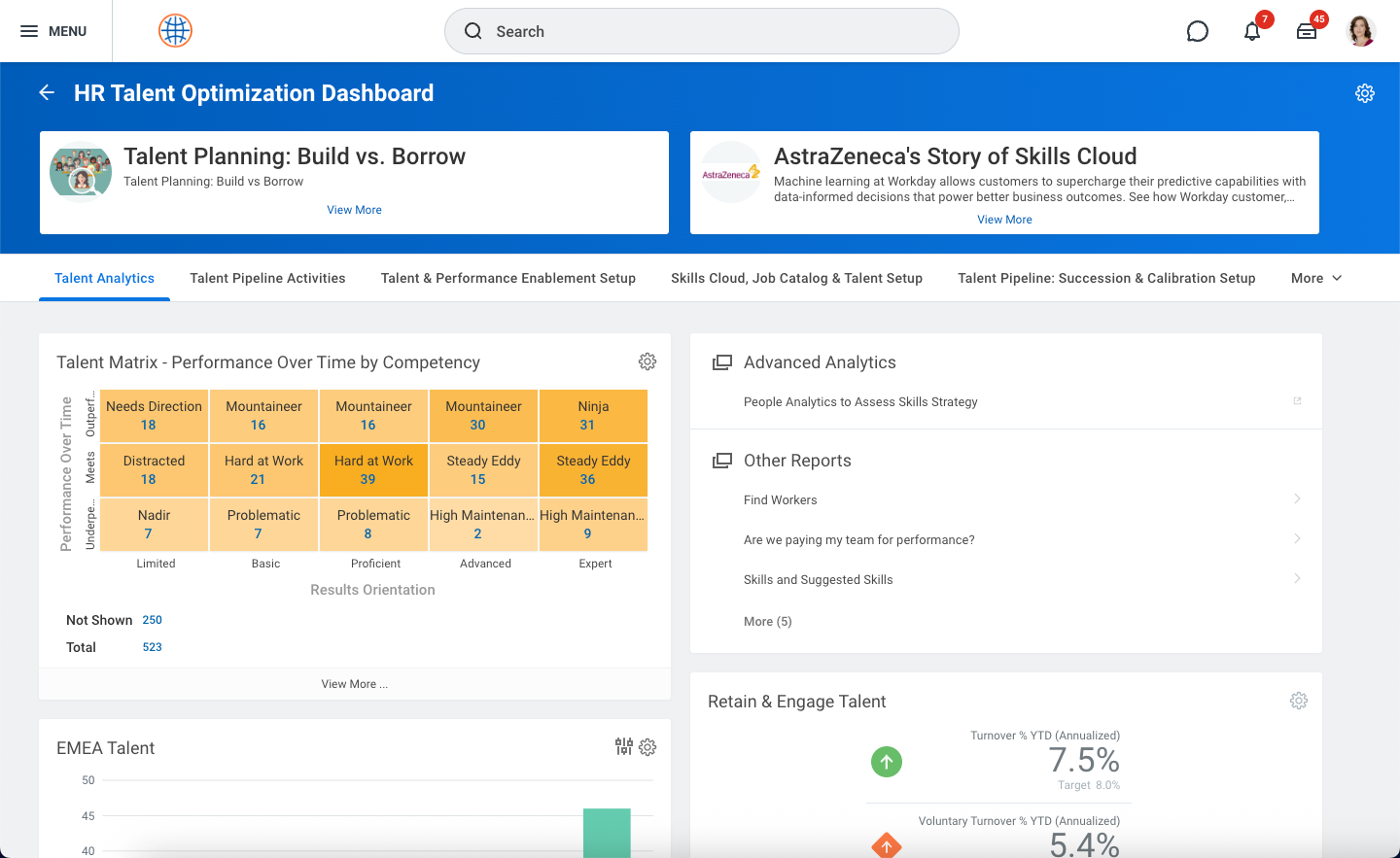Open Talent Matrix settings gear

coord(647,361)
